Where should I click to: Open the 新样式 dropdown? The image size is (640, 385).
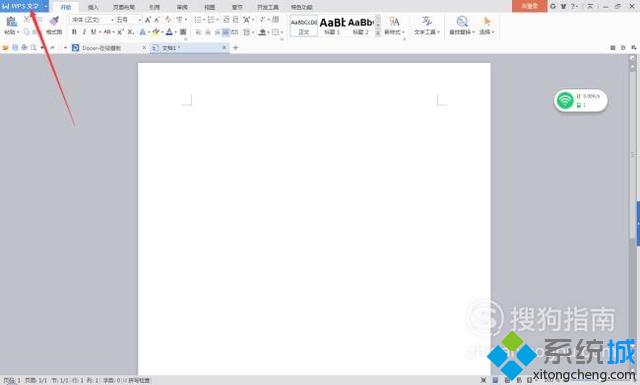tap(394, 25)
